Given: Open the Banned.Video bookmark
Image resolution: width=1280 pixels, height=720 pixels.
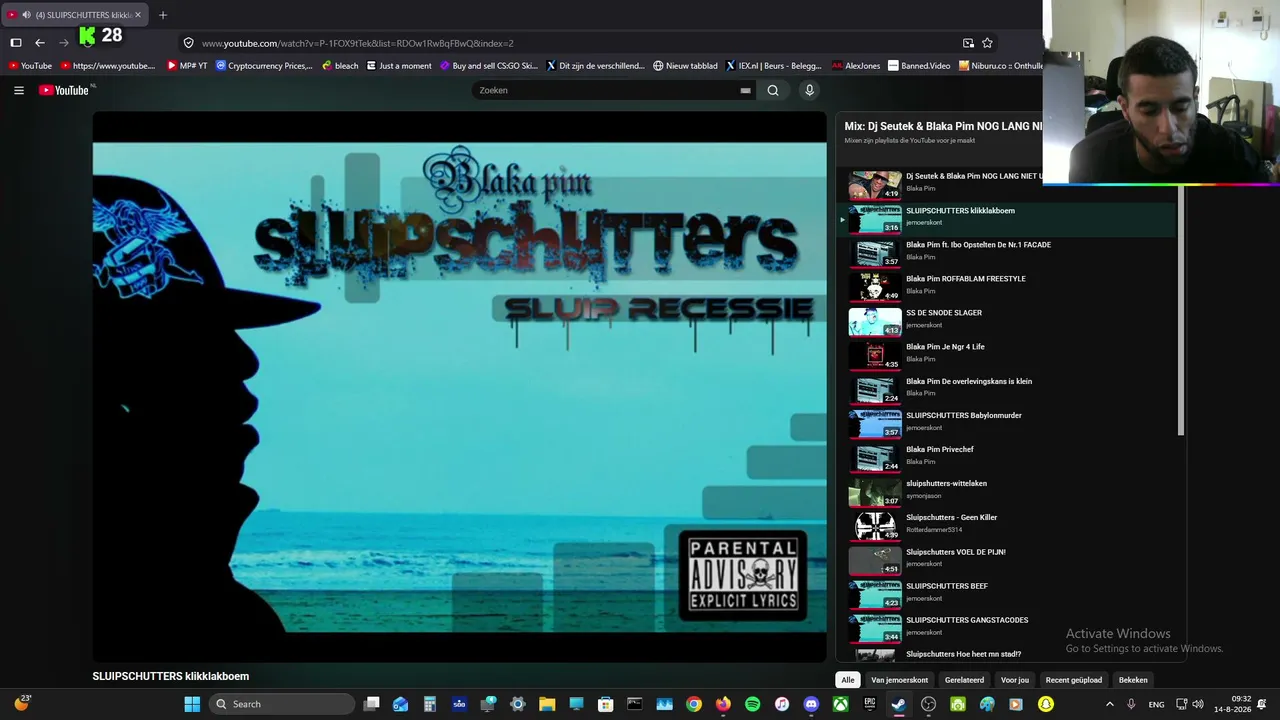Looking at the screenshot, I should [x=919, y=66].
